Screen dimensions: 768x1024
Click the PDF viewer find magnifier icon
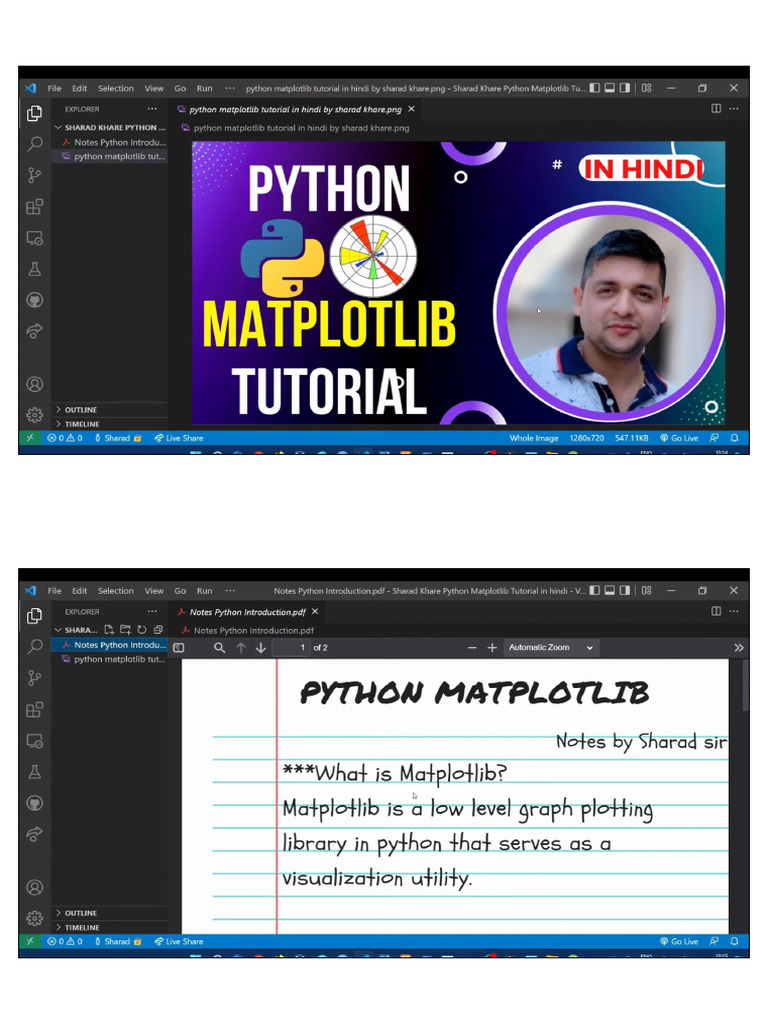(x=219, y=648)
